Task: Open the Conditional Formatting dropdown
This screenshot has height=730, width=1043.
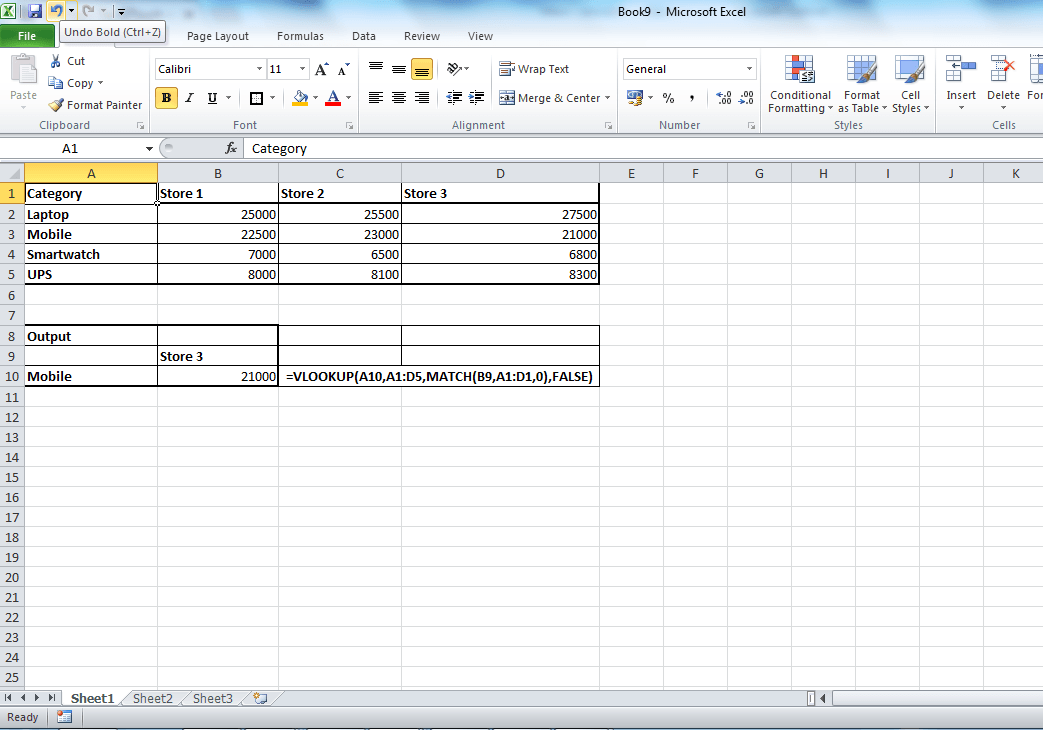Action: click(800, 85)
